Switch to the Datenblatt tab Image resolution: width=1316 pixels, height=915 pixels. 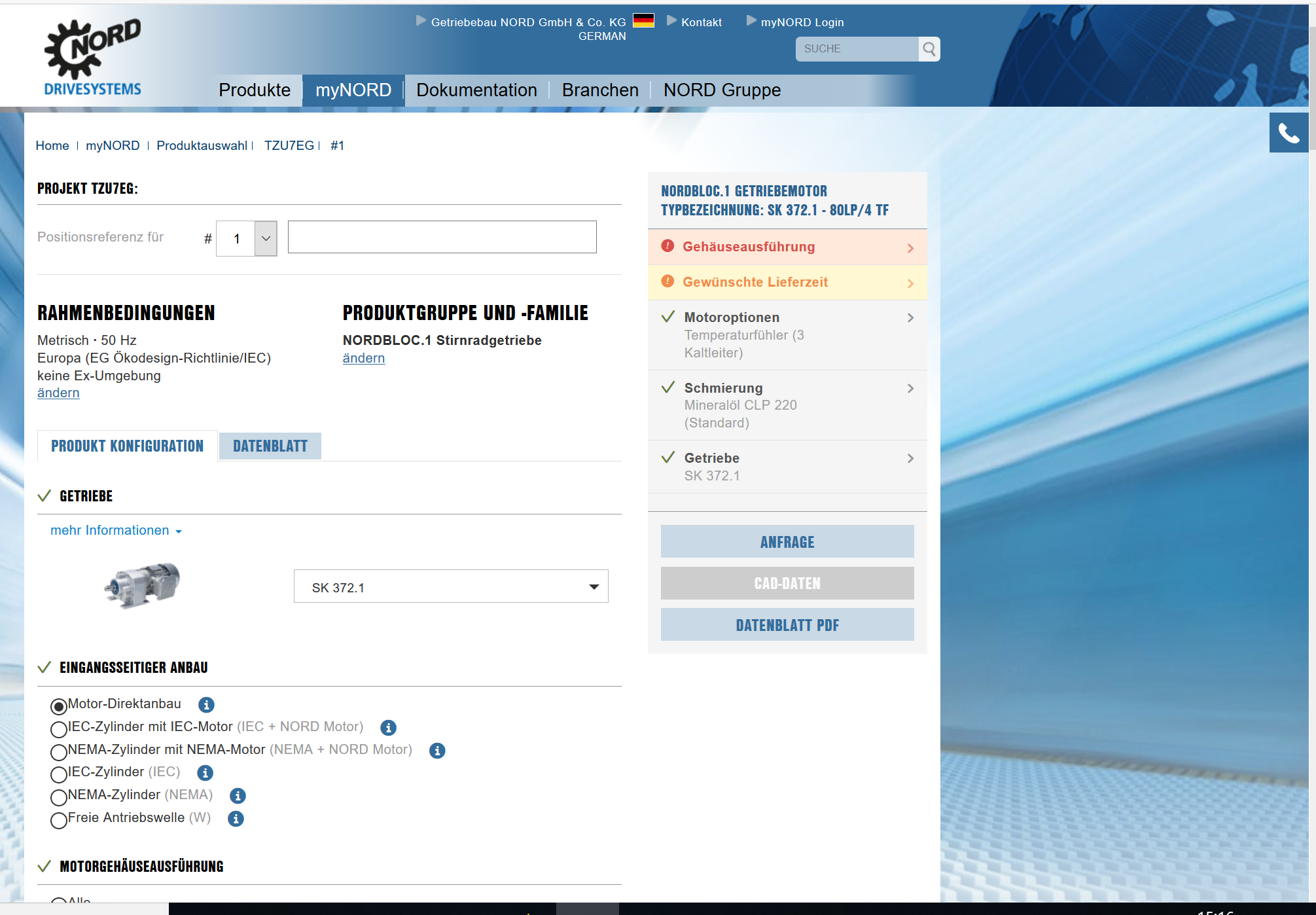point(270,446)
